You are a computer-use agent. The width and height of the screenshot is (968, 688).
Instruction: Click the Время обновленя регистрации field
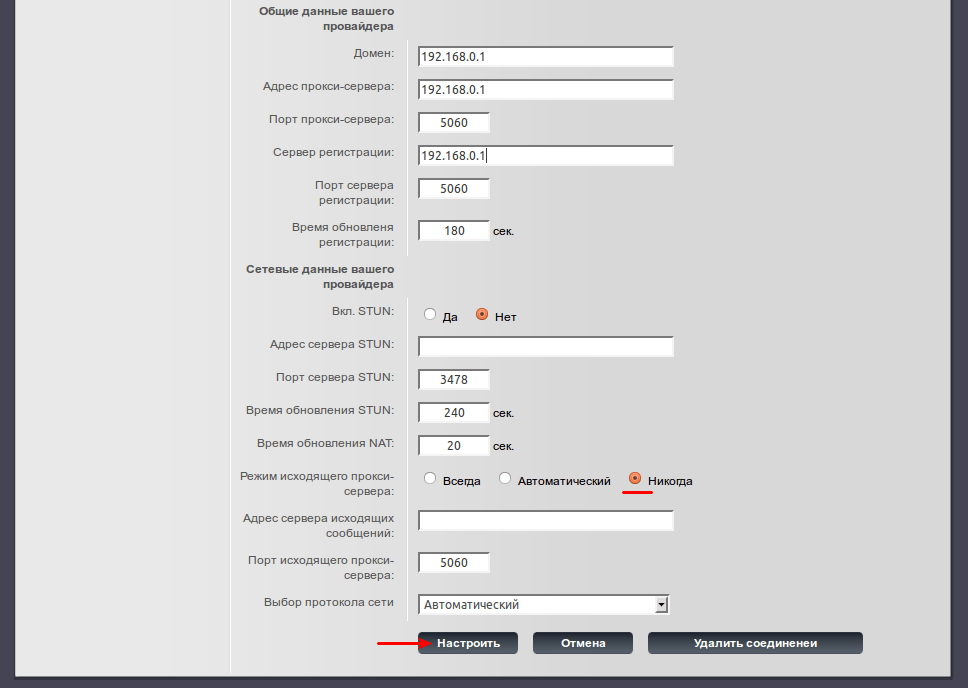coord(454,231)
